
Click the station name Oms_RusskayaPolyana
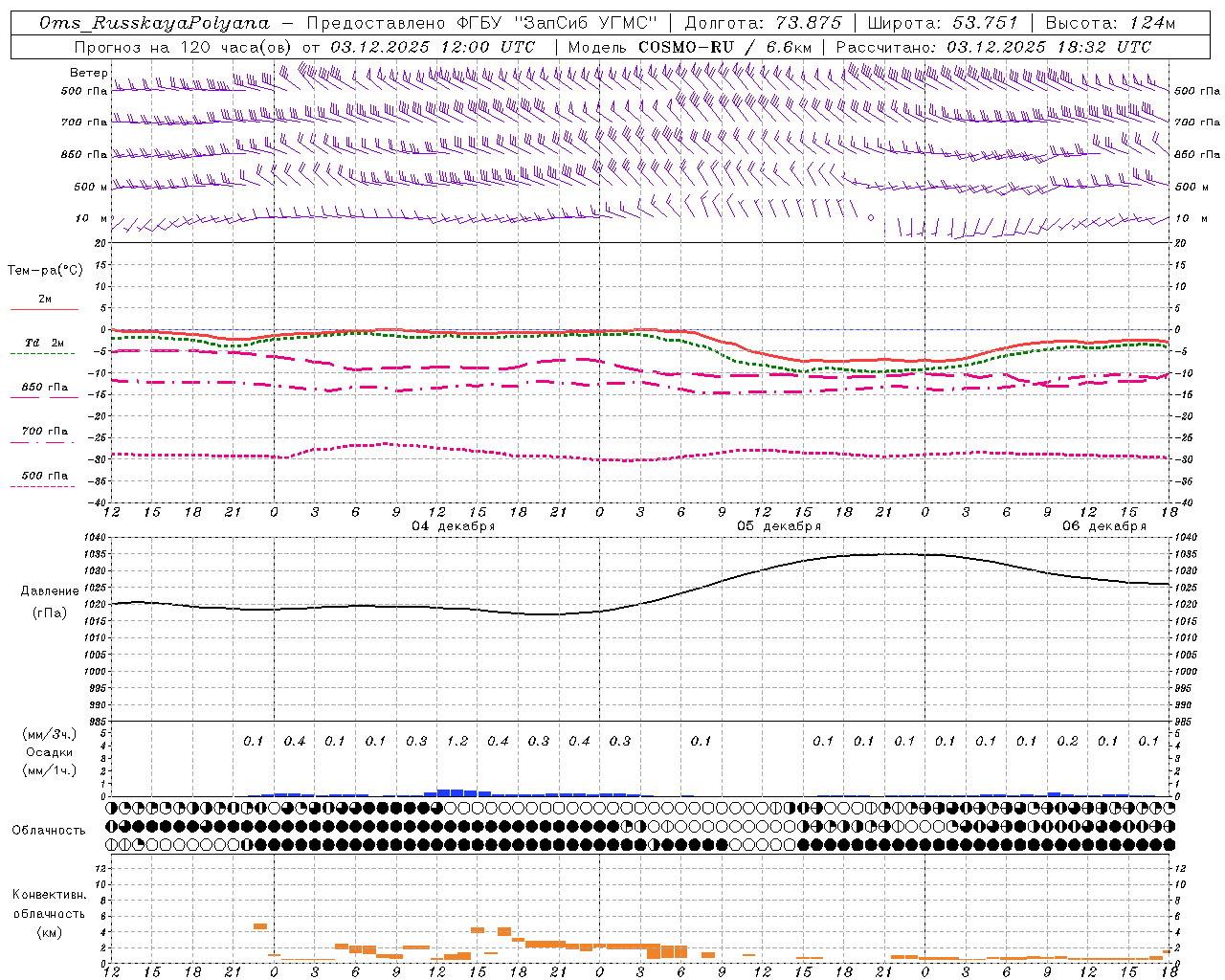155,23
